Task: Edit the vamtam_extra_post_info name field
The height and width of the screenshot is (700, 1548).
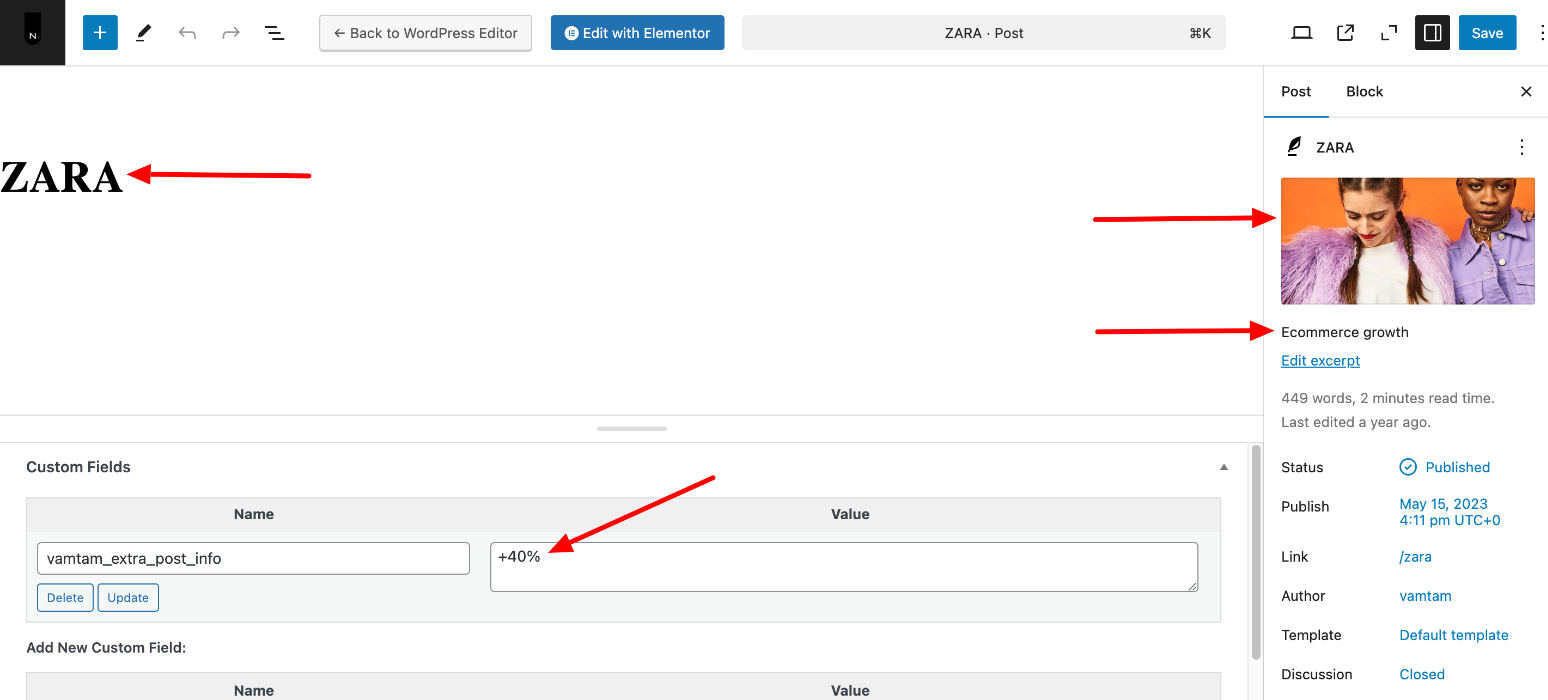Action: point(253,558)
